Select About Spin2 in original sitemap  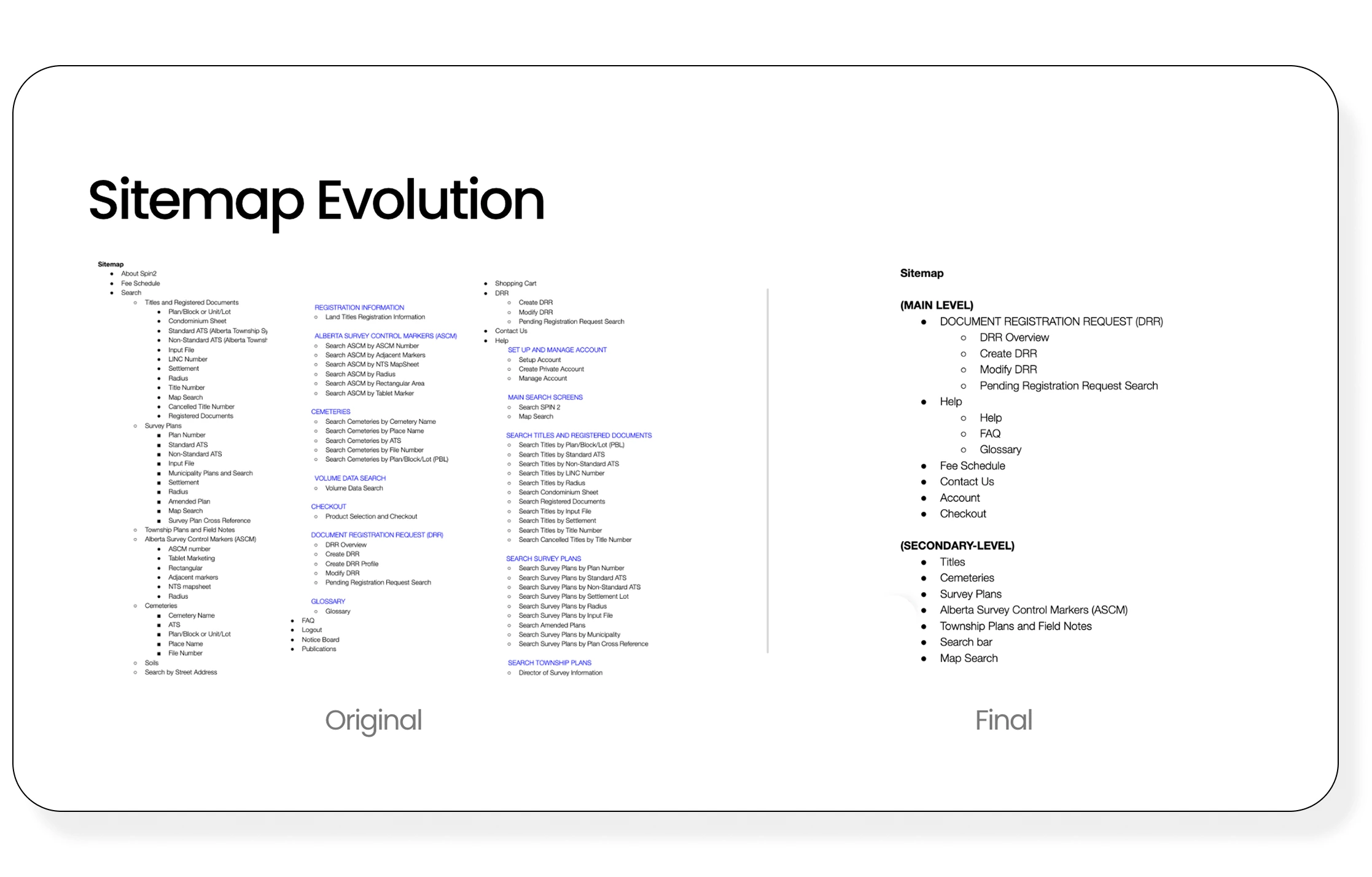point(138,274)
